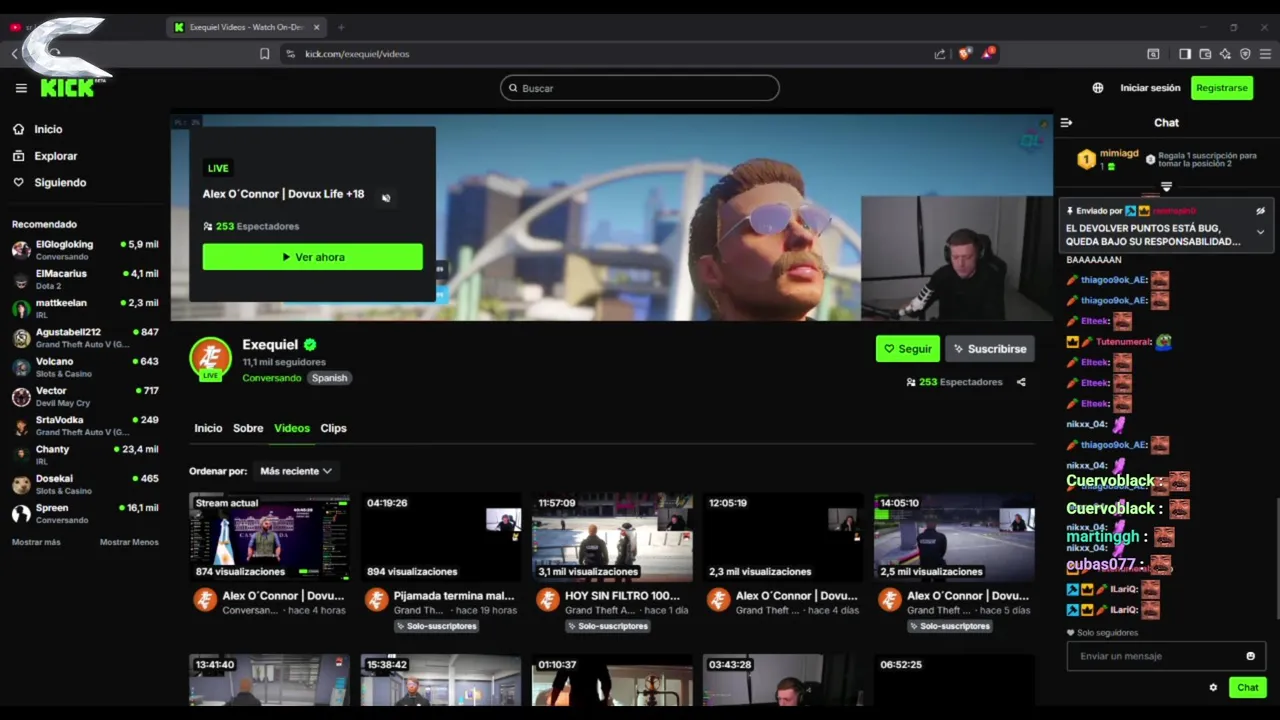
Task: Open Dosekai recommended channel
Action: (85, 484)
